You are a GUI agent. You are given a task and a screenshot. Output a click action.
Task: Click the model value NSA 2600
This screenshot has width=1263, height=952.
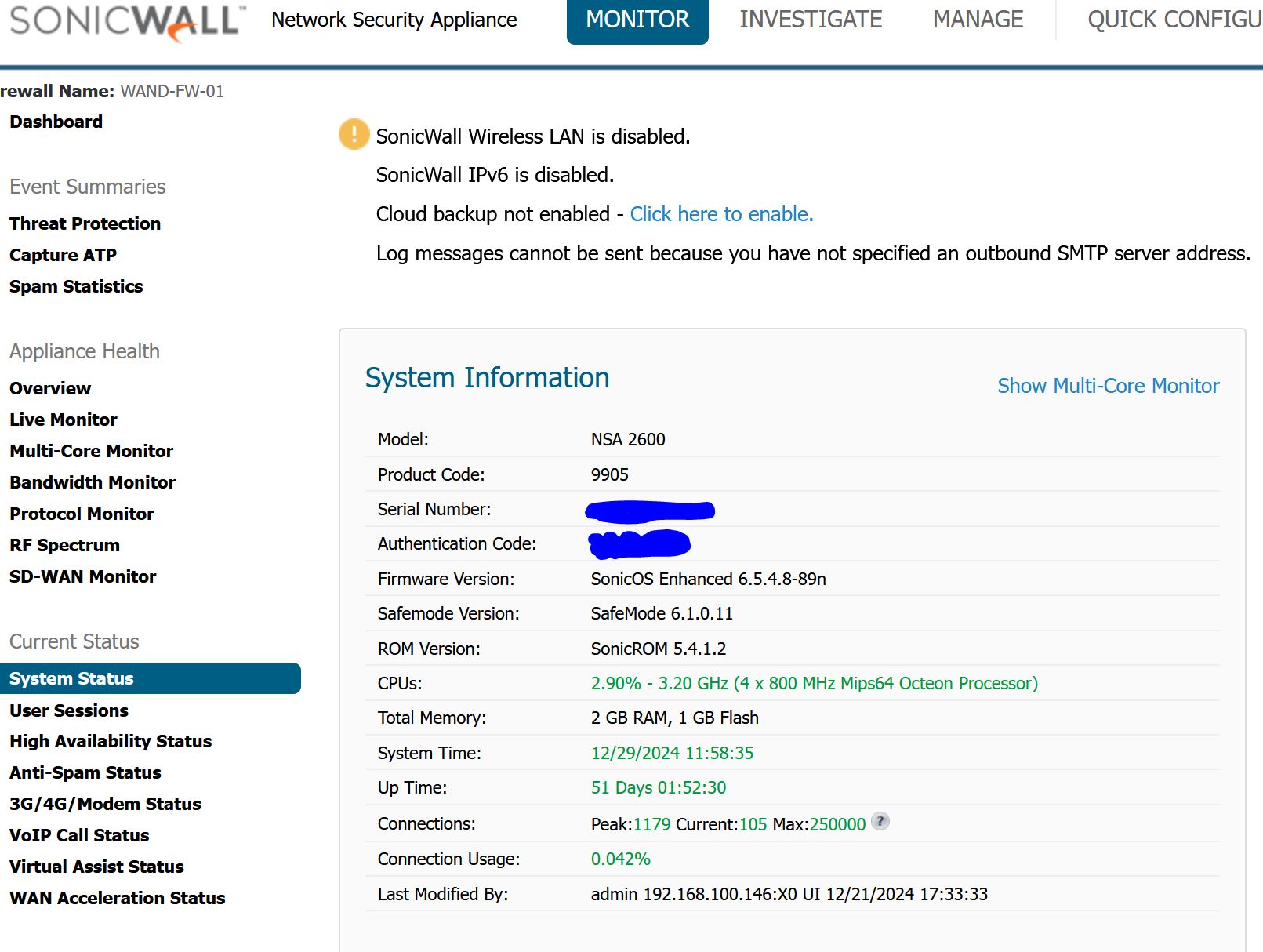tap(628, 439)
